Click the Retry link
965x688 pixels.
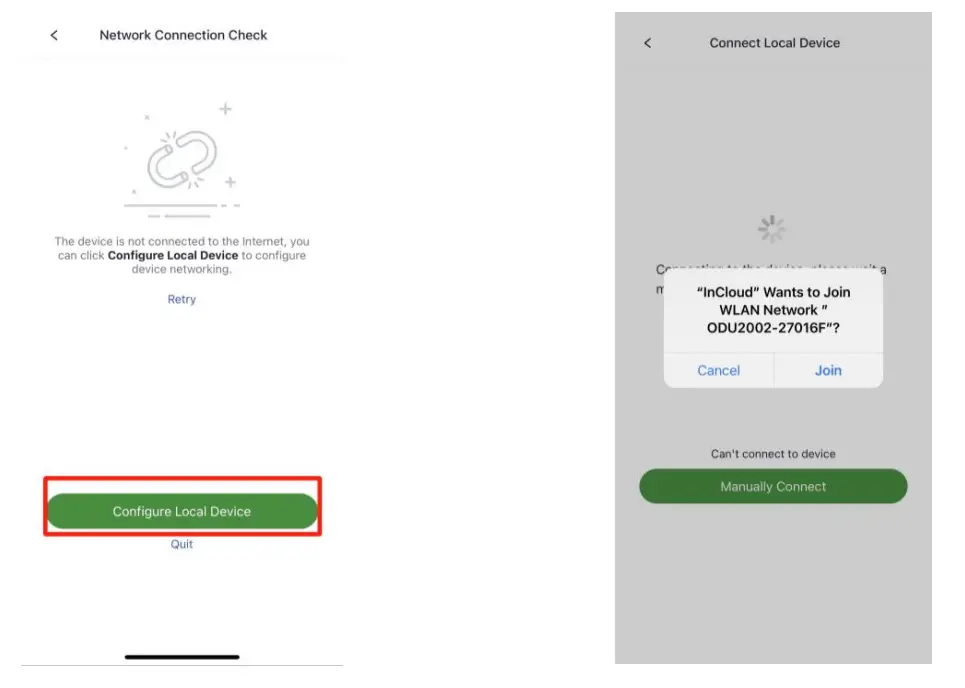click(x=182, y=299)
